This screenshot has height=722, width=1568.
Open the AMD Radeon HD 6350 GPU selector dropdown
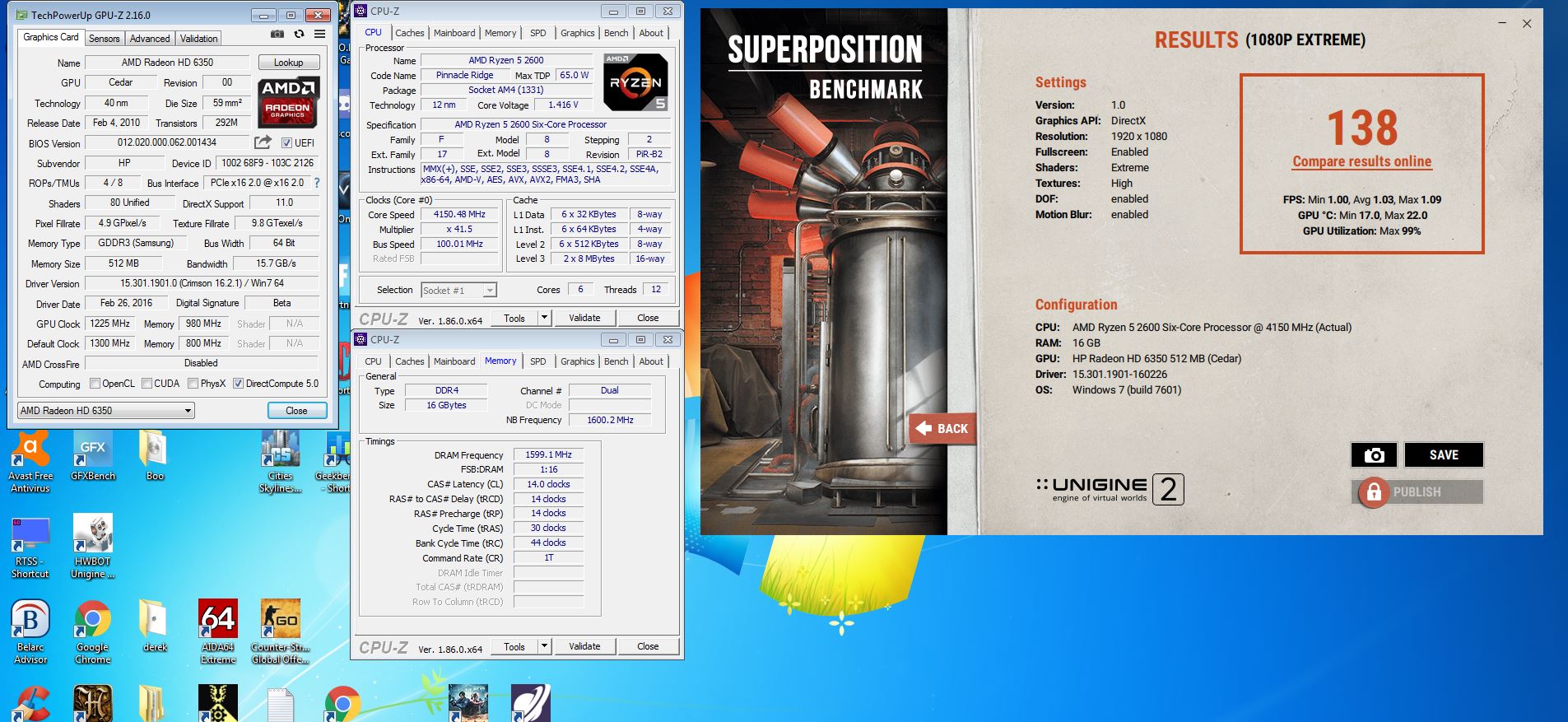[x=106, y=411]
